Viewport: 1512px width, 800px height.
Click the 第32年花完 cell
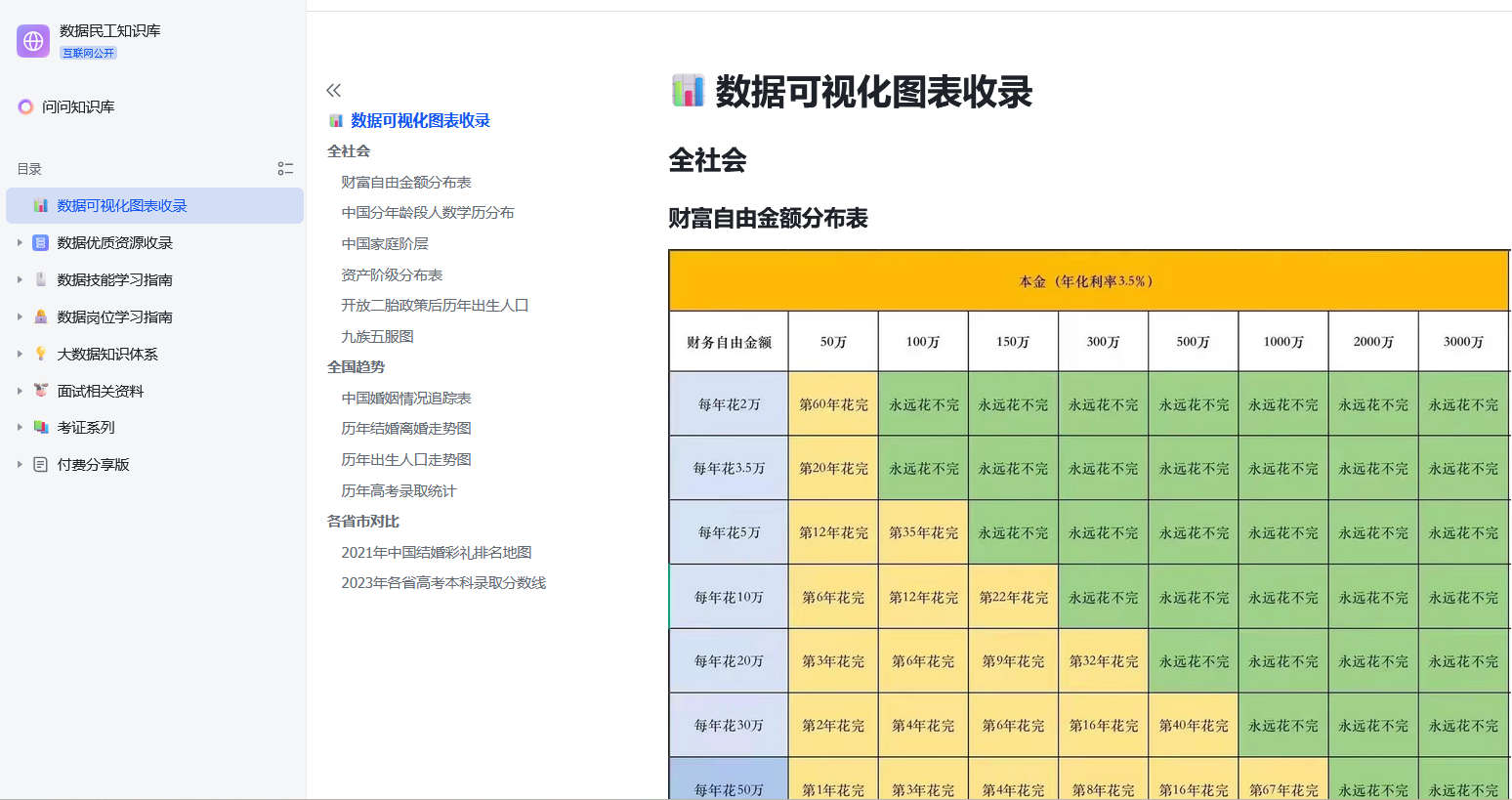tap(1104, 661)
